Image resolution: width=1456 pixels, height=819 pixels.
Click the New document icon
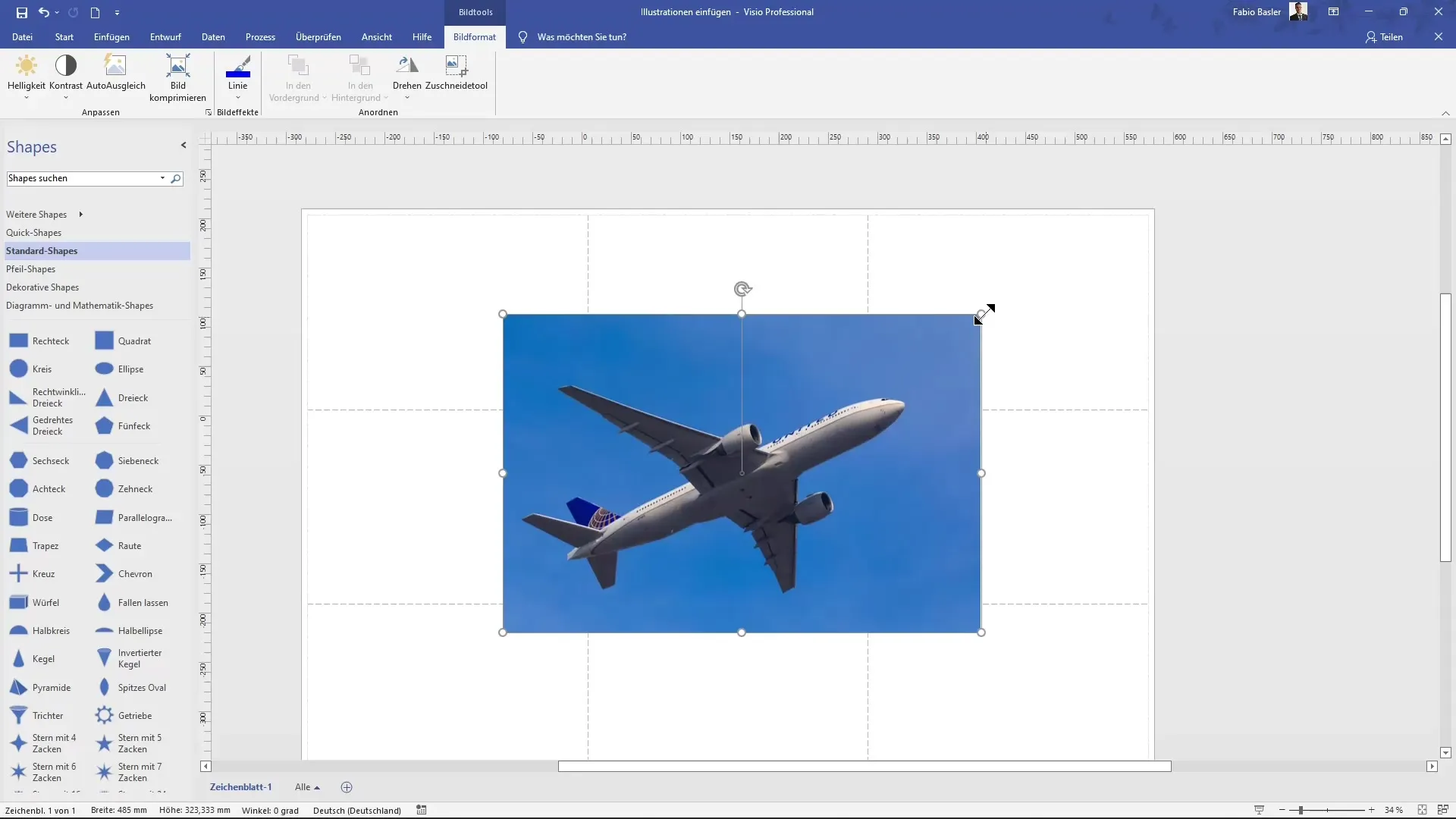(96, 12)
